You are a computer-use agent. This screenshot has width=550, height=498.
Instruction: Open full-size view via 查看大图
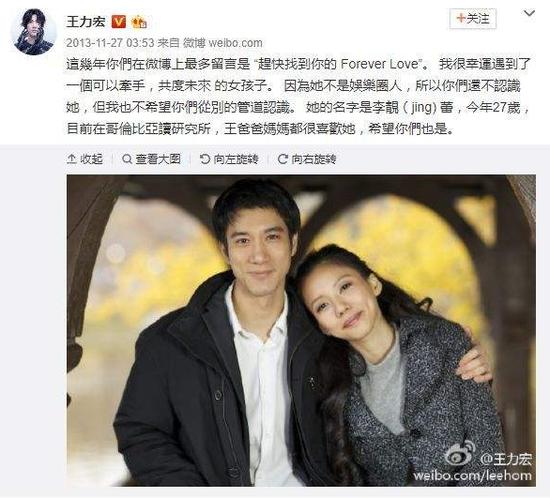point(151,159)
